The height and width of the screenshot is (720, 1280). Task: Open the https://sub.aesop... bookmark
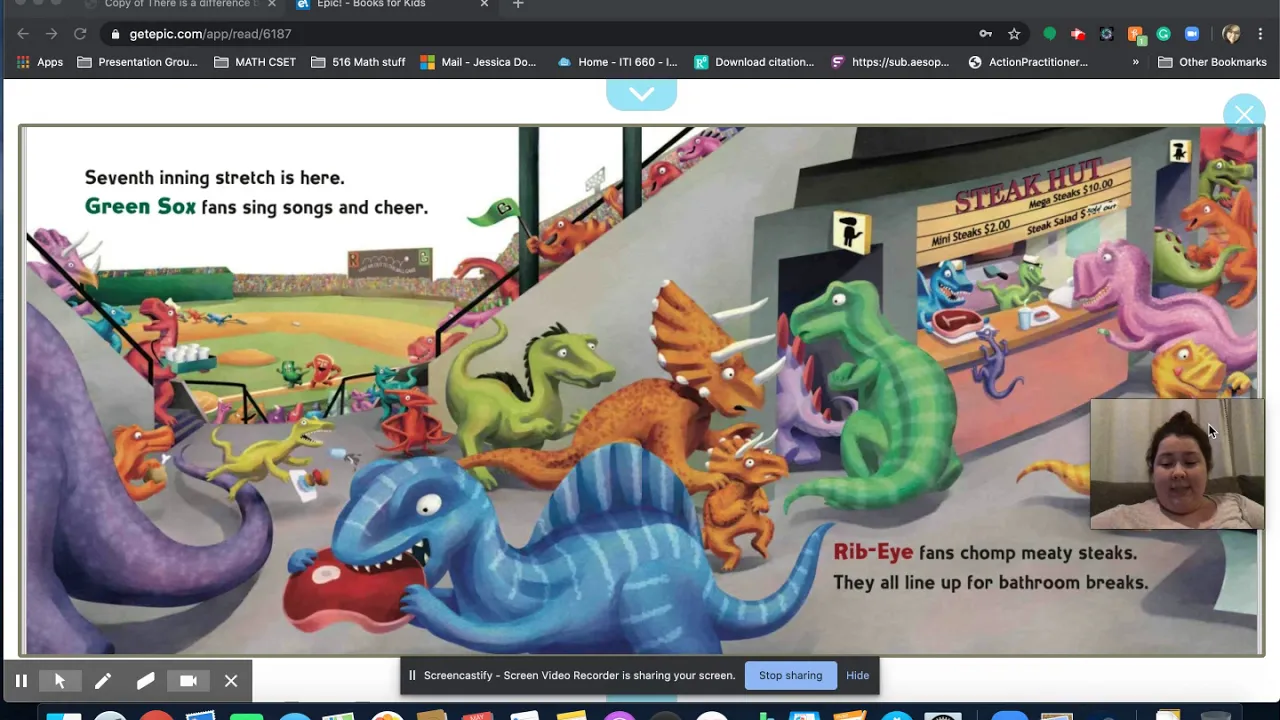point(890,62)
